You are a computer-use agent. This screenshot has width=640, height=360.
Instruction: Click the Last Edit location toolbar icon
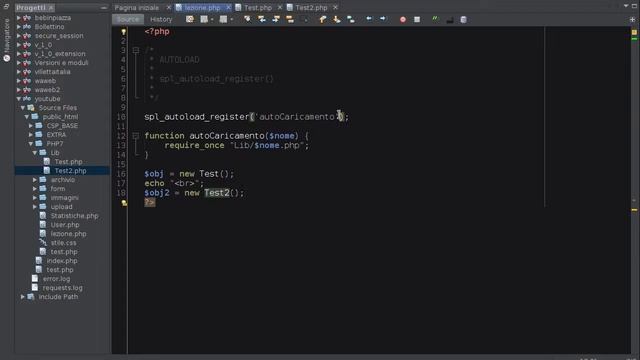pyautogui.click(x=190, y=19)
